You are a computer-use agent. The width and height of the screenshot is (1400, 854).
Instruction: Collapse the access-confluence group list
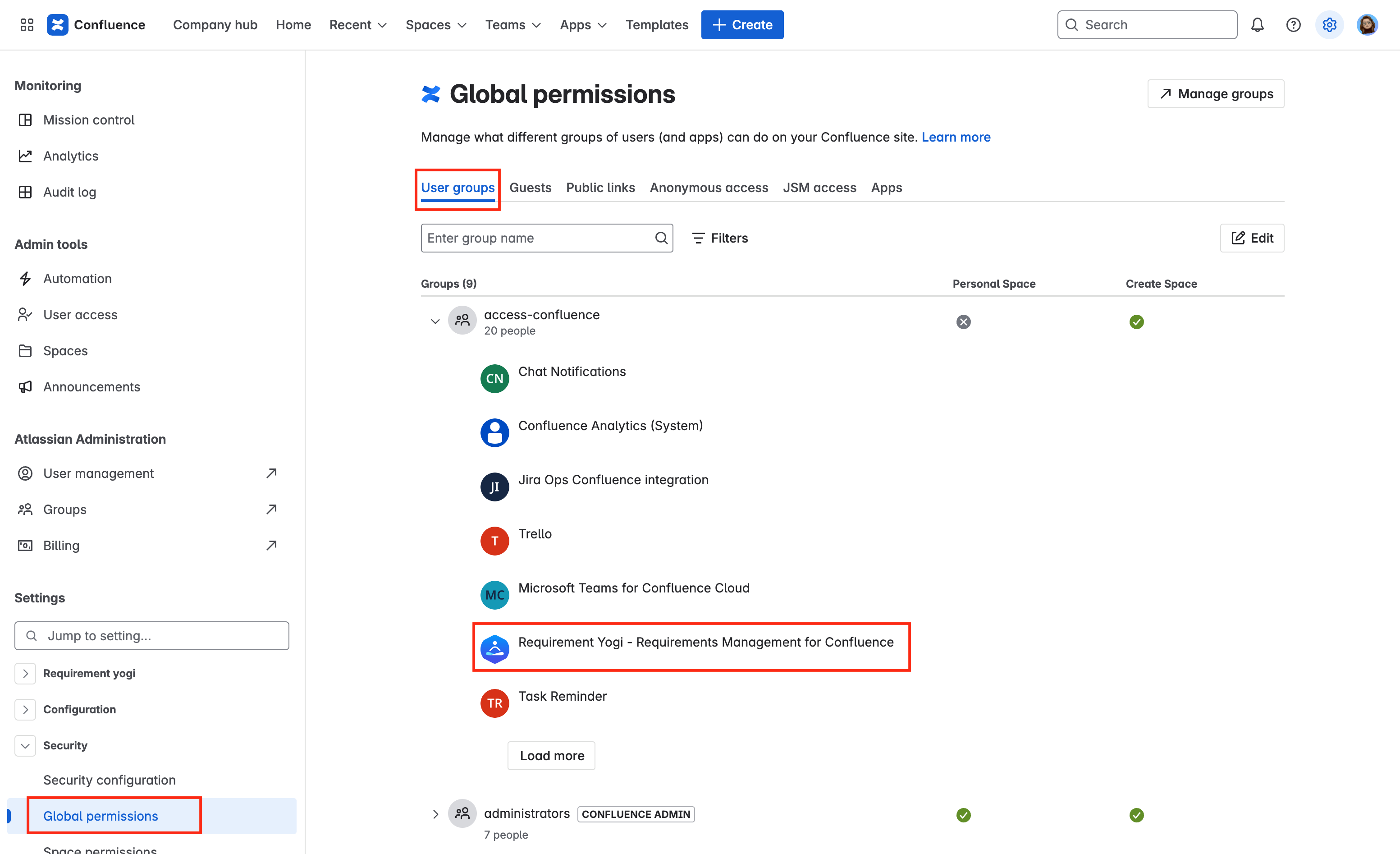pos(435,321)
